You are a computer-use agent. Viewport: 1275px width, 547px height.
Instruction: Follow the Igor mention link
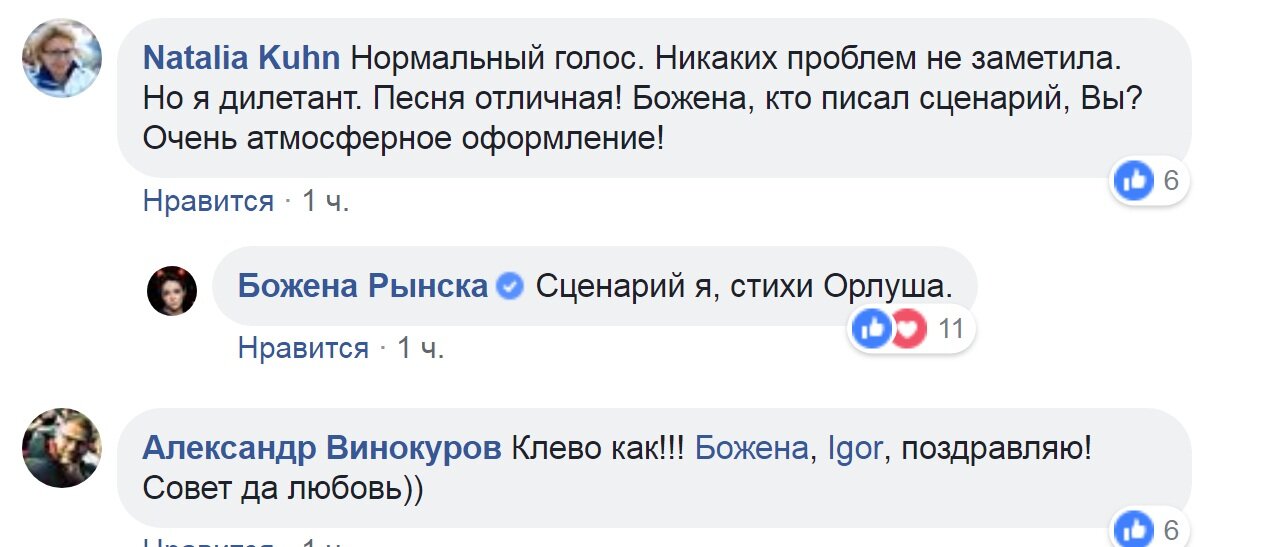[x=856, y=449]
